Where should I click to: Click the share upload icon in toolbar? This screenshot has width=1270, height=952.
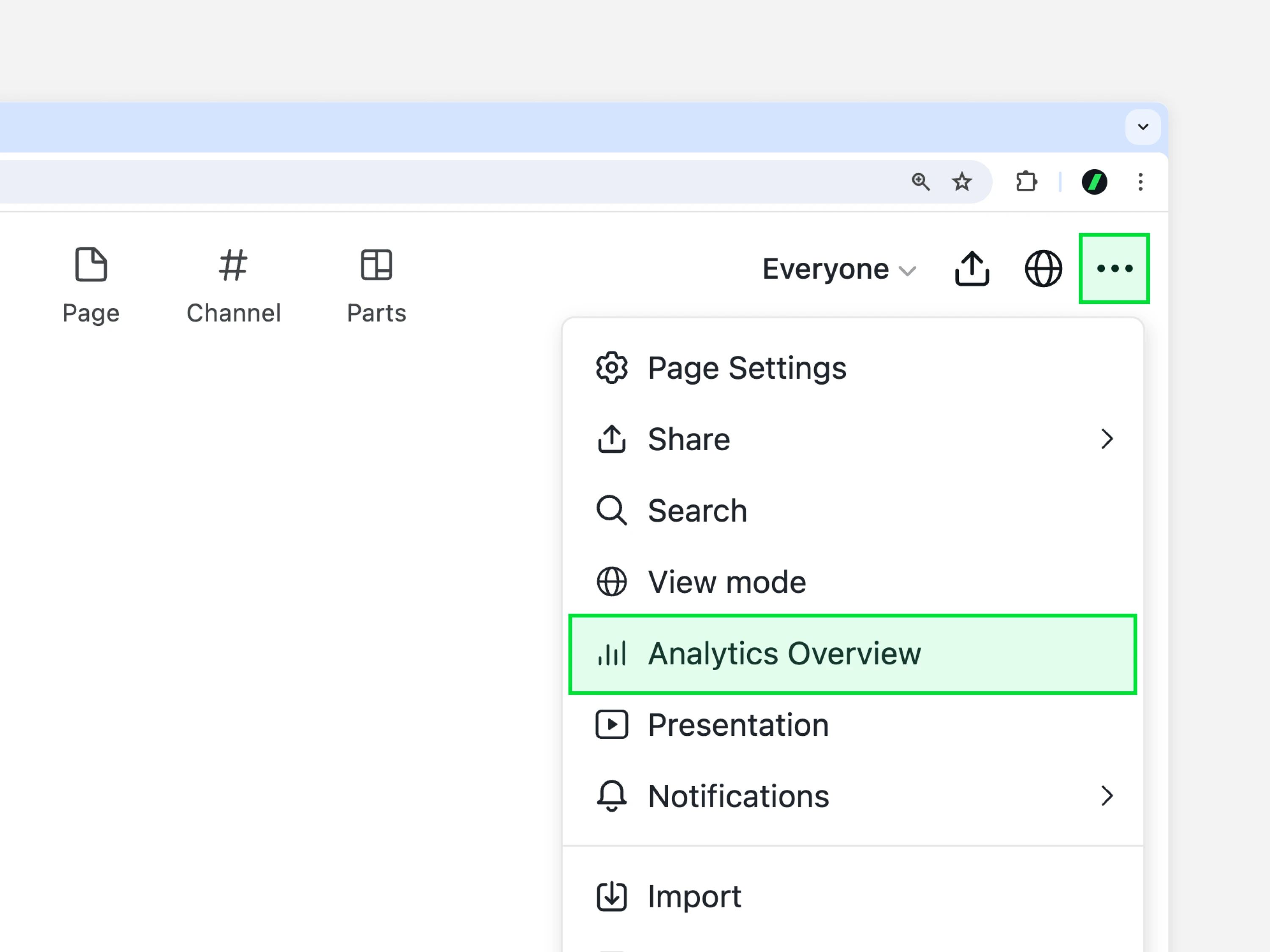[972, 269]
